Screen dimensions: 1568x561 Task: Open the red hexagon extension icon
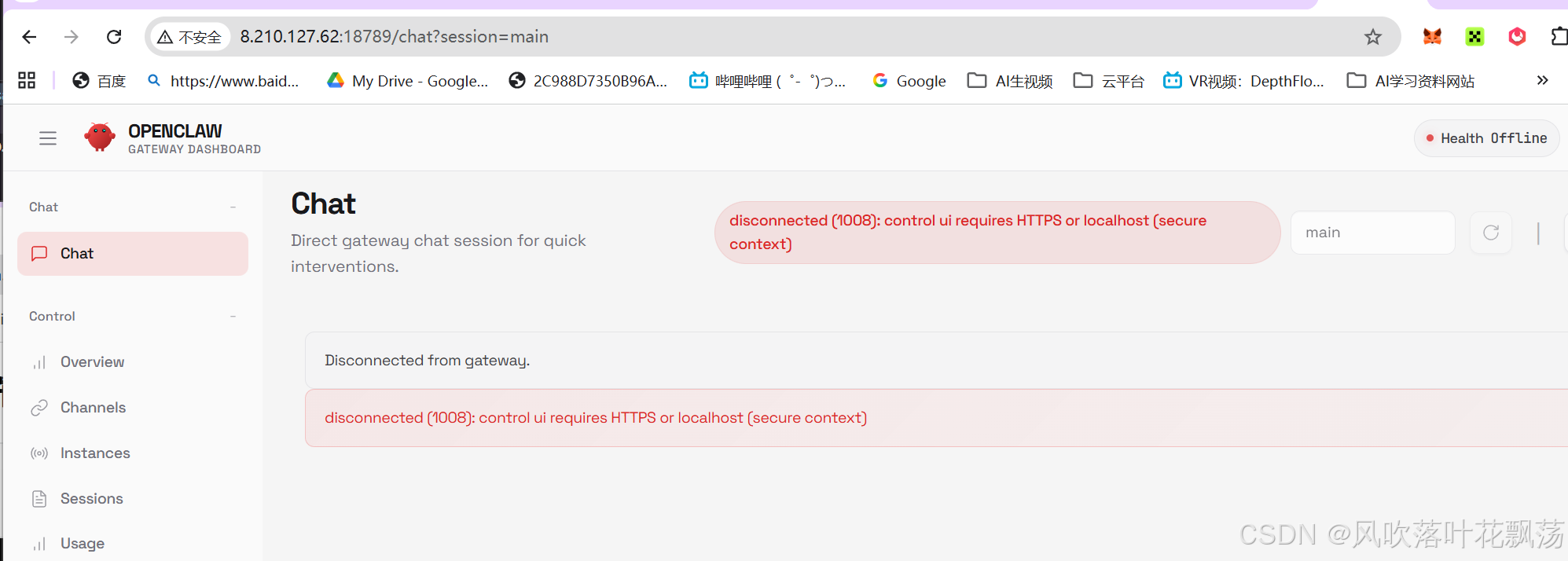(x=1517, y=36)
